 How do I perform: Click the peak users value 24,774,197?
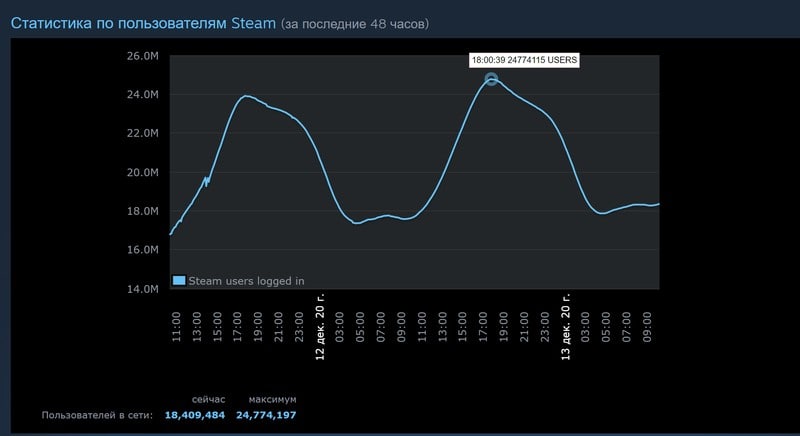tap(266, 415)
